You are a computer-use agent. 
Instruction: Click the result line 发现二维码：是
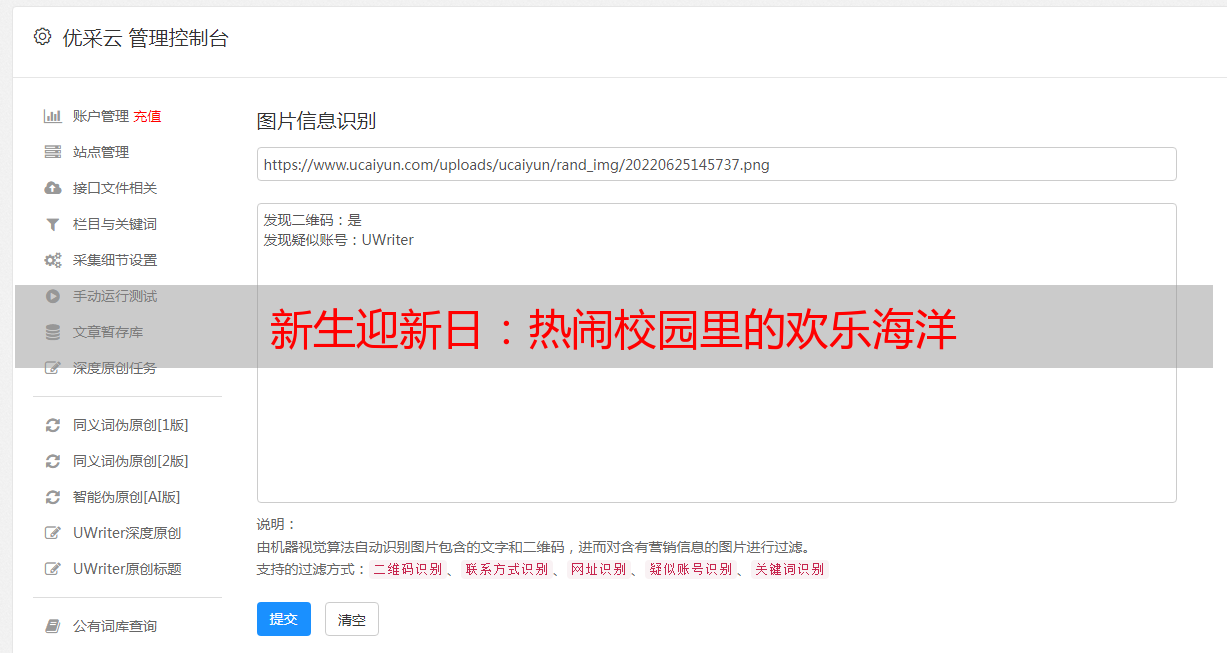(x=313, y=219)
